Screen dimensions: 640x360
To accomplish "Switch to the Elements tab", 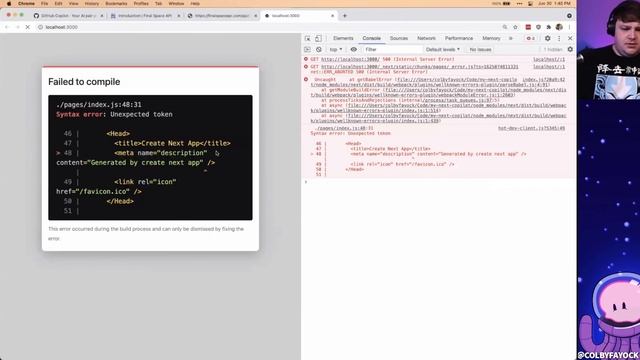I will click(x=343, y=38).
